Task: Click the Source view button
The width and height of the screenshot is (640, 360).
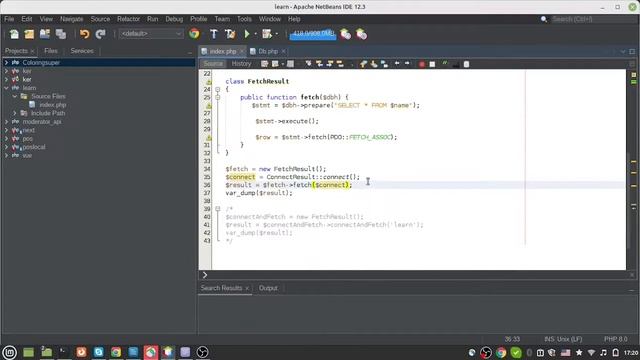Action: pyautogui.click(x=213, y=64)
